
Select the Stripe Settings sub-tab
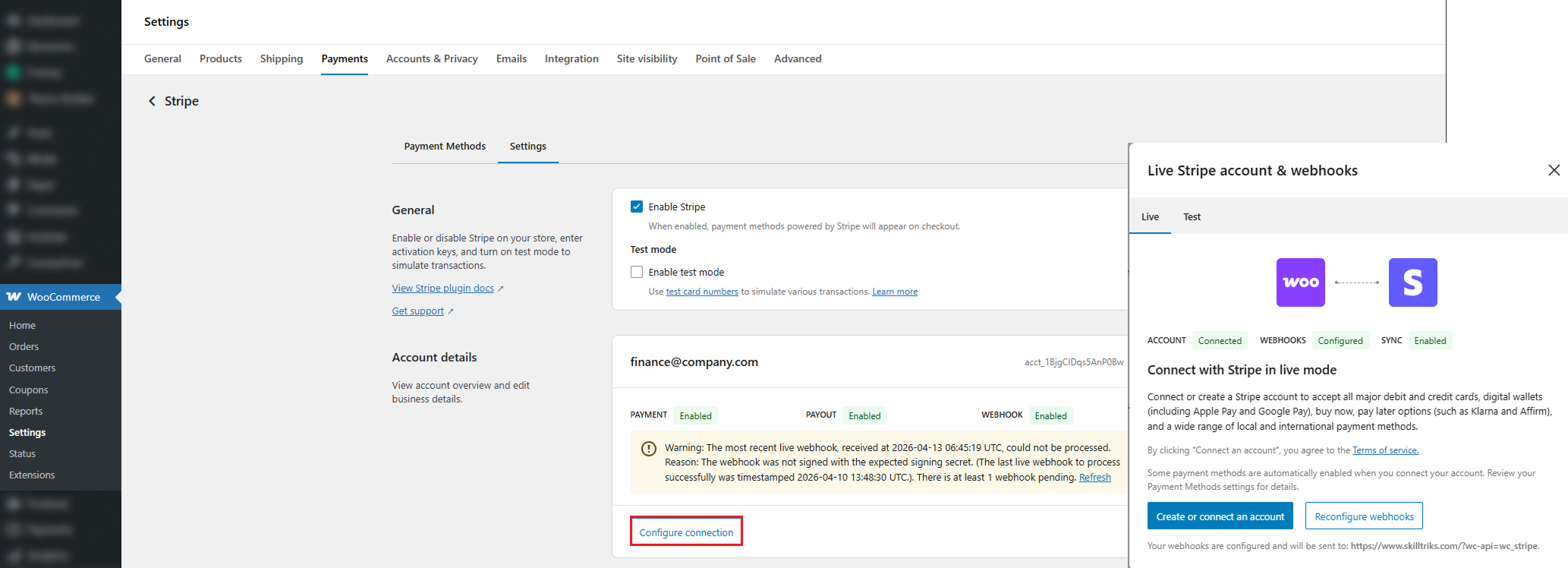(528, 146)
